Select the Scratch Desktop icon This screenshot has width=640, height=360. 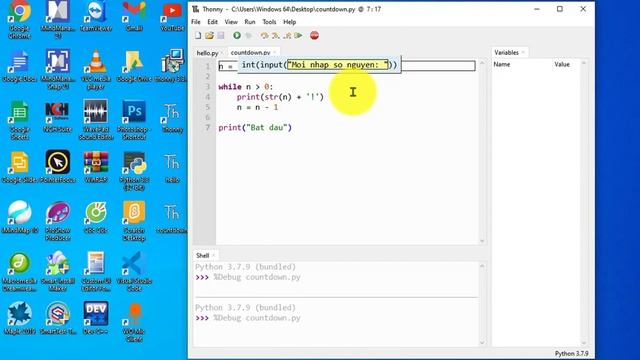coord(134,221)
